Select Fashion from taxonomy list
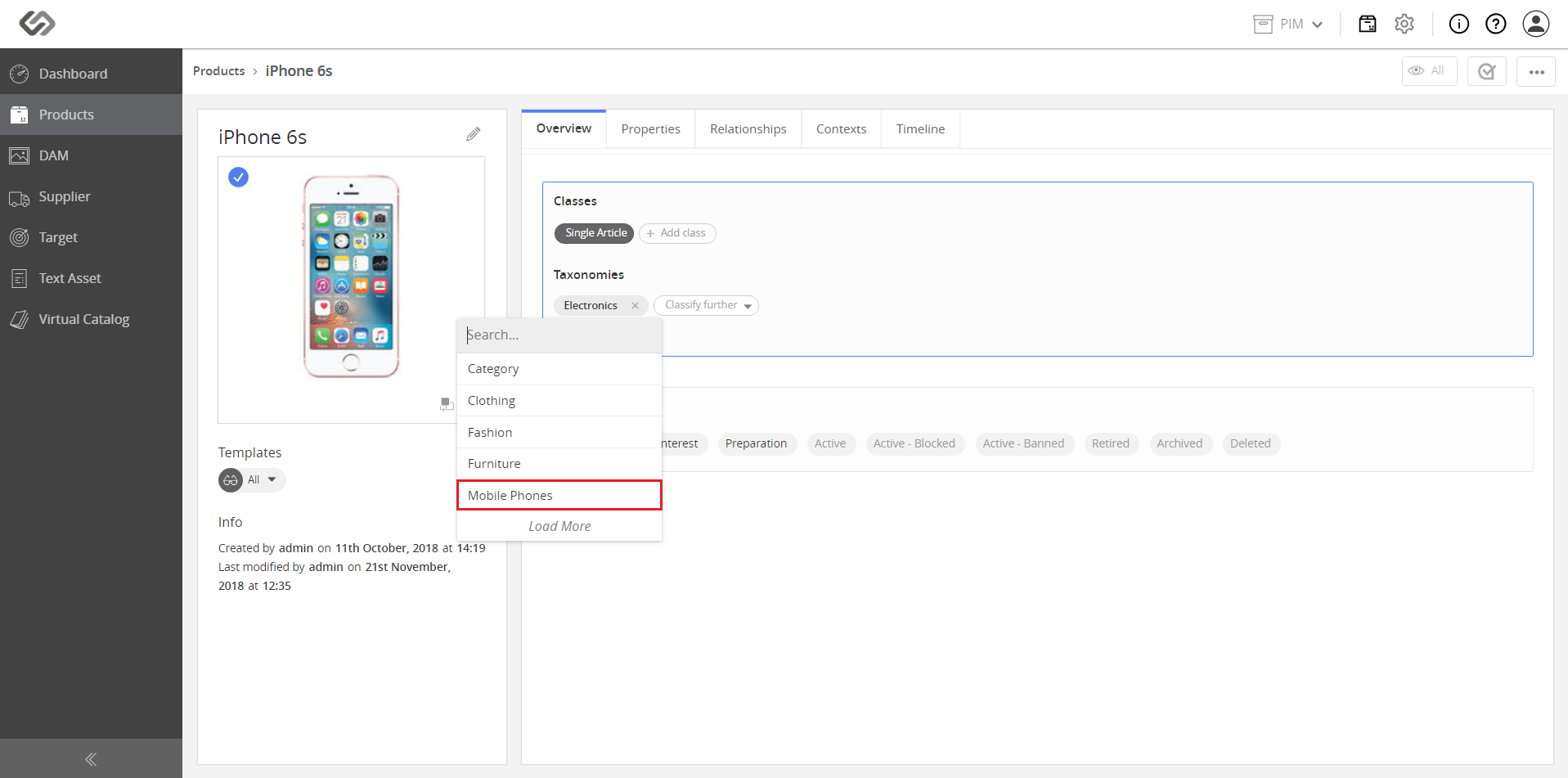The width and height of the screenshot is (1568, 778). coord(559,433)
